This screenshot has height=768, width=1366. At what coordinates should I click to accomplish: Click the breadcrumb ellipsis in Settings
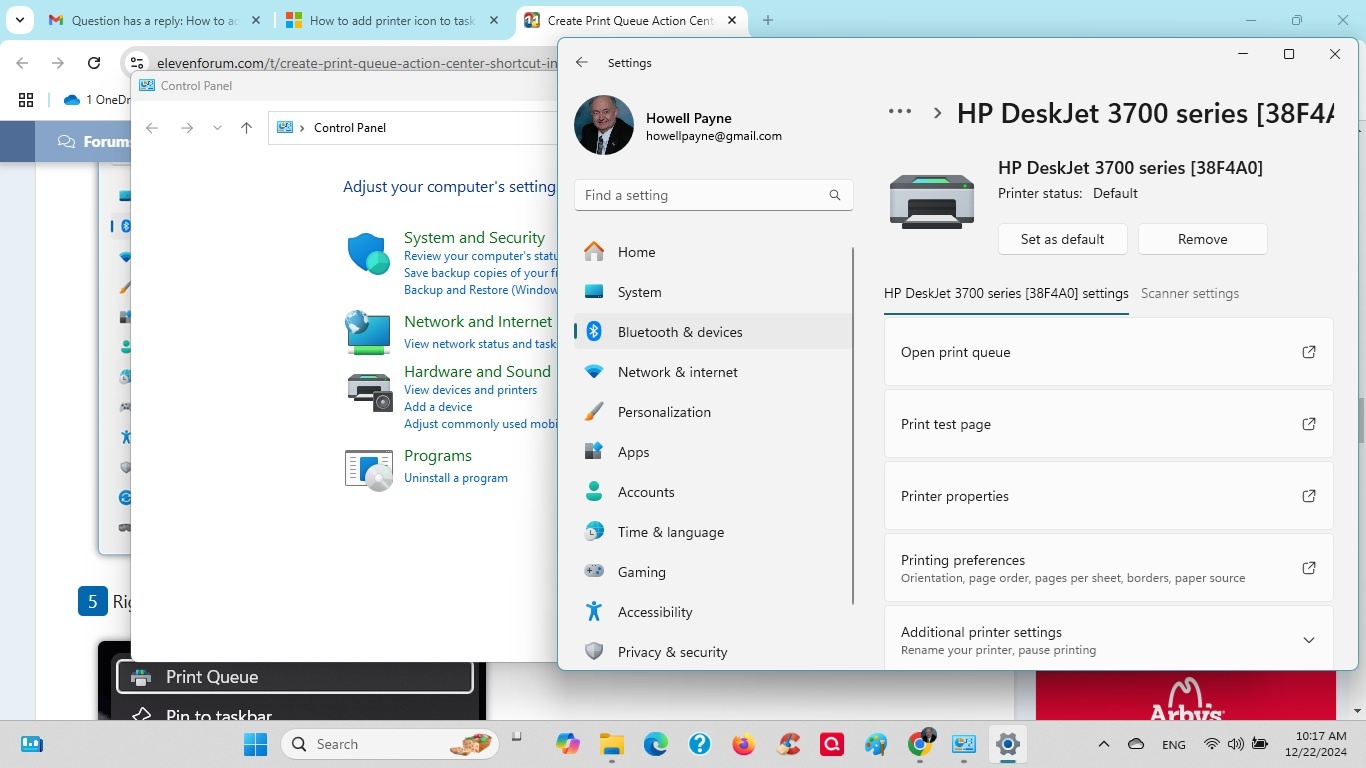point(900,112)
